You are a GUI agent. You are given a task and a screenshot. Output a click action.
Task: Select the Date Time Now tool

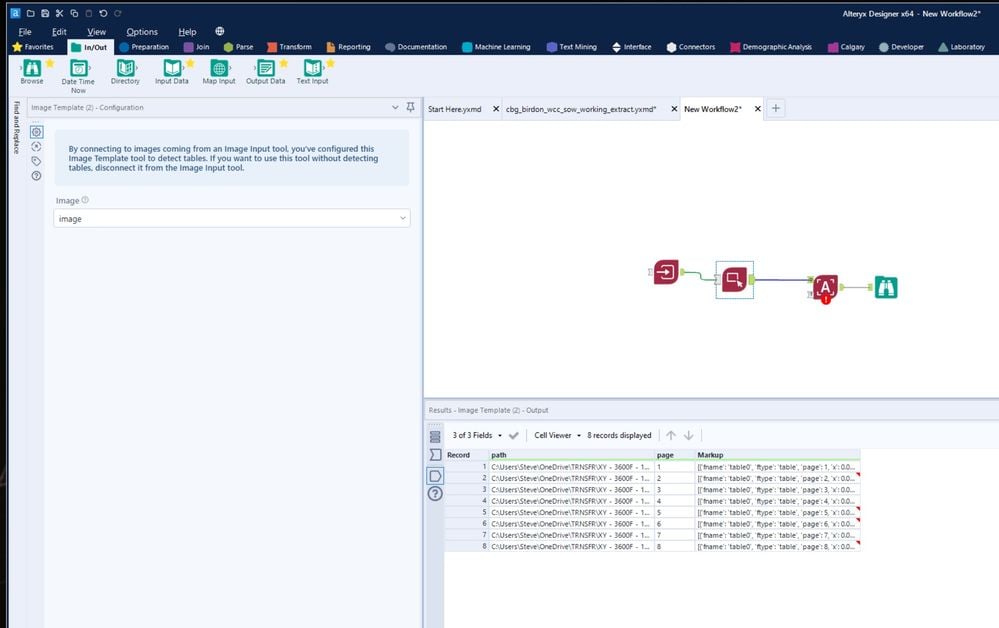(78, 76)
